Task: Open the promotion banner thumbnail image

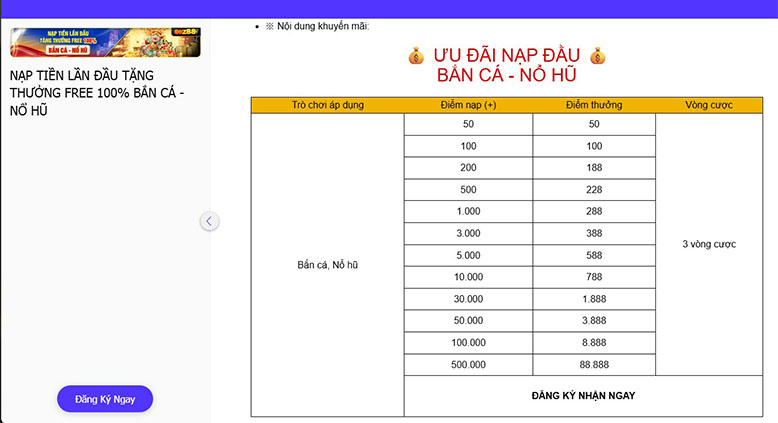Action: click(x=105, y=41)
